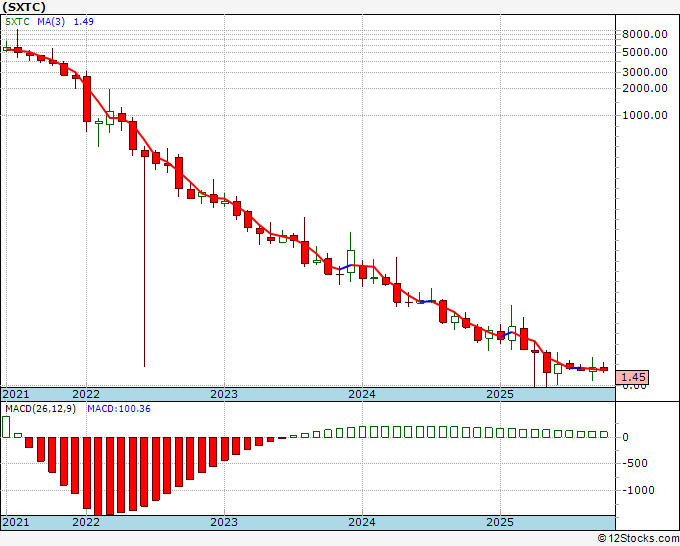Click the first green MACD bar in 2021

click(6, 427)
